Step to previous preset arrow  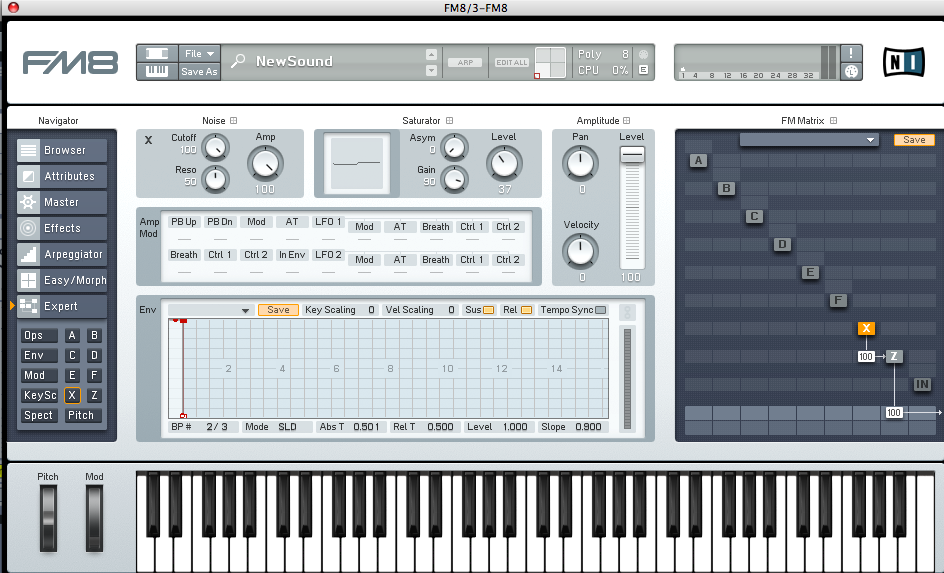431,54
